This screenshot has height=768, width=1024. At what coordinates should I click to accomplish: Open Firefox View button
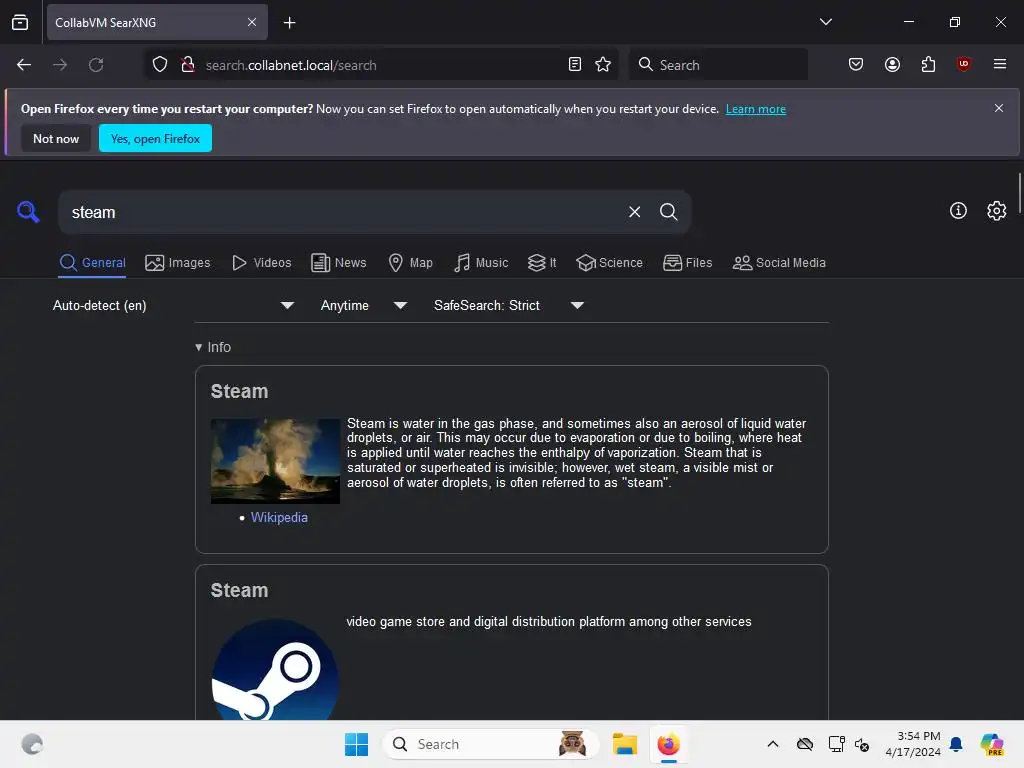[x=20, y=22]
